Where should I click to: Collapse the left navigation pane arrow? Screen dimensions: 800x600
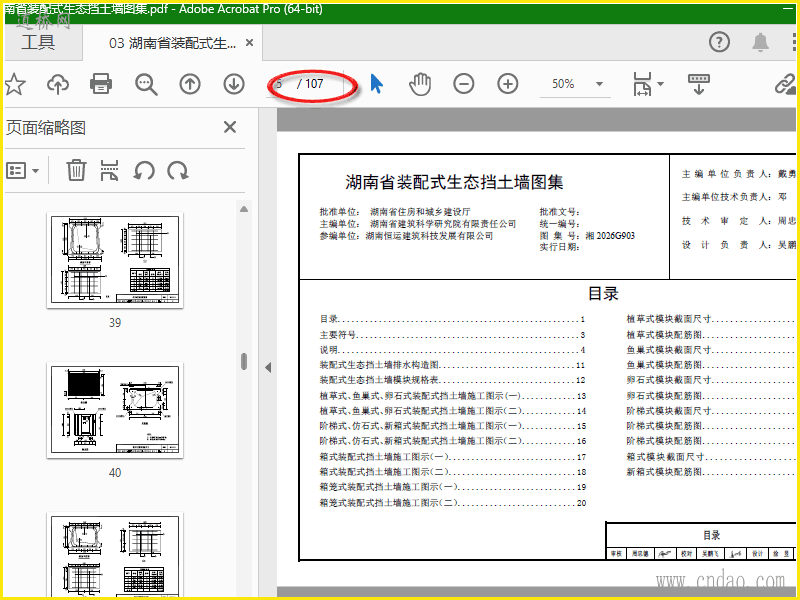coord(268,367)
